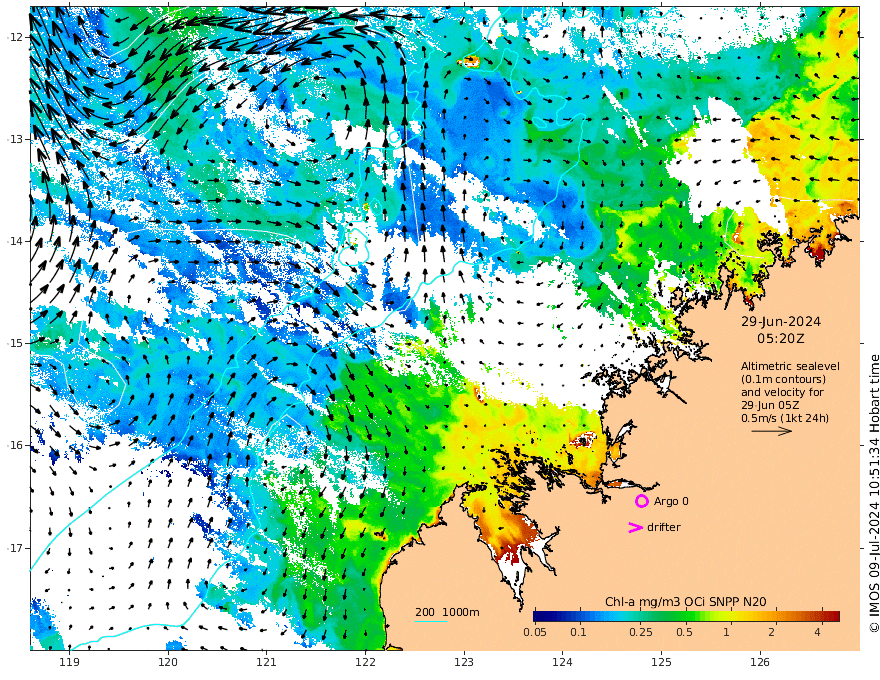Click the '0.5m/s (1kt 24h)' caption

tap(785, 418)
